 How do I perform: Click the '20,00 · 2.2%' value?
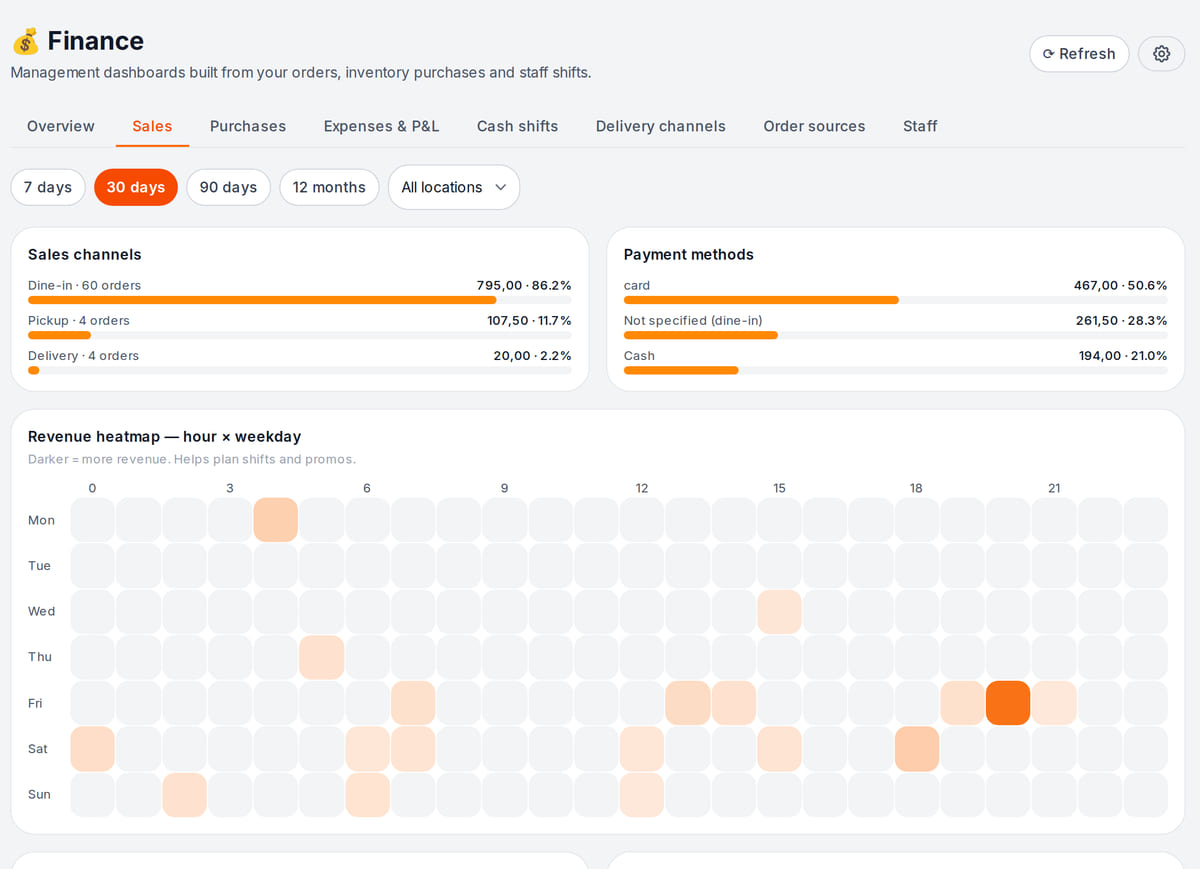532,355
